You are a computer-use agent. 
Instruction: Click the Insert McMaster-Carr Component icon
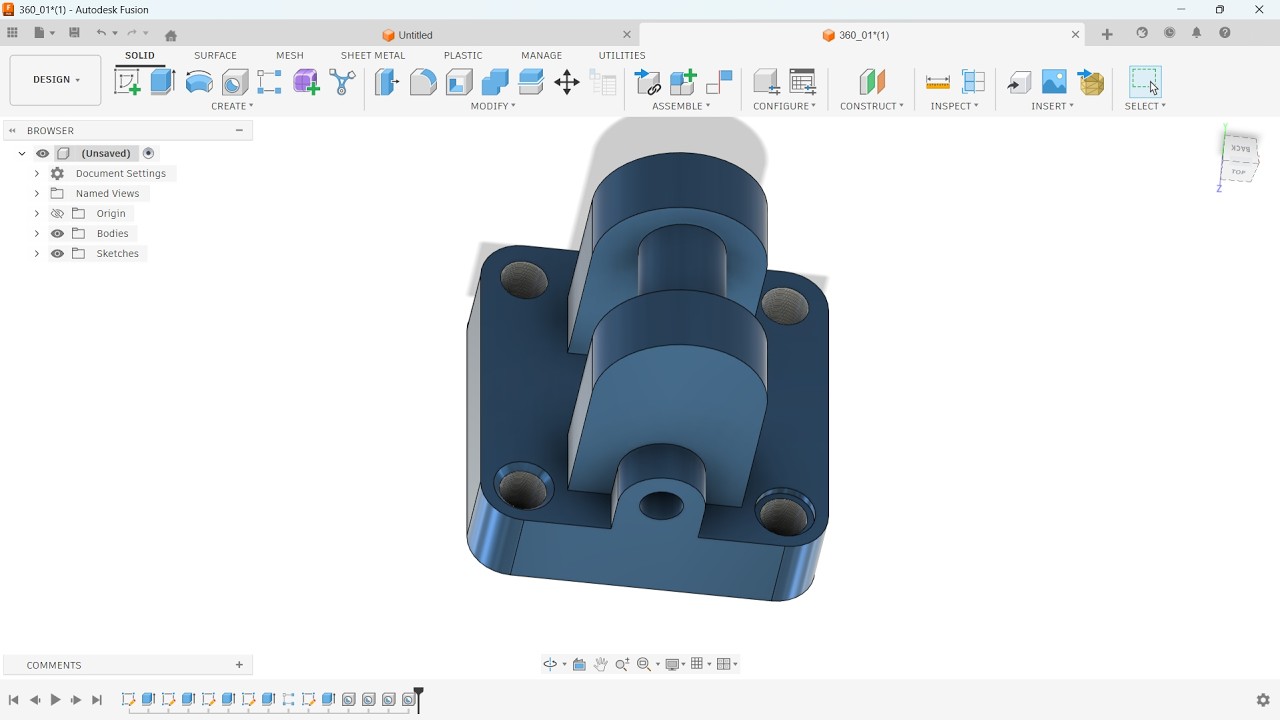tap(1091, 82)
